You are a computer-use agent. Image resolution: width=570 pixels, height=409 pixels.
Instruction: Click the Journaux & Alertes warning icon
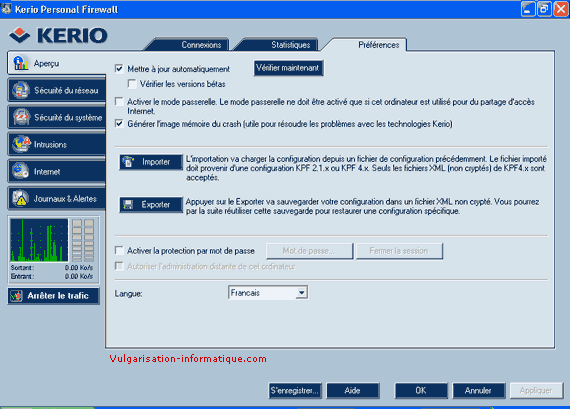[21, 199]
